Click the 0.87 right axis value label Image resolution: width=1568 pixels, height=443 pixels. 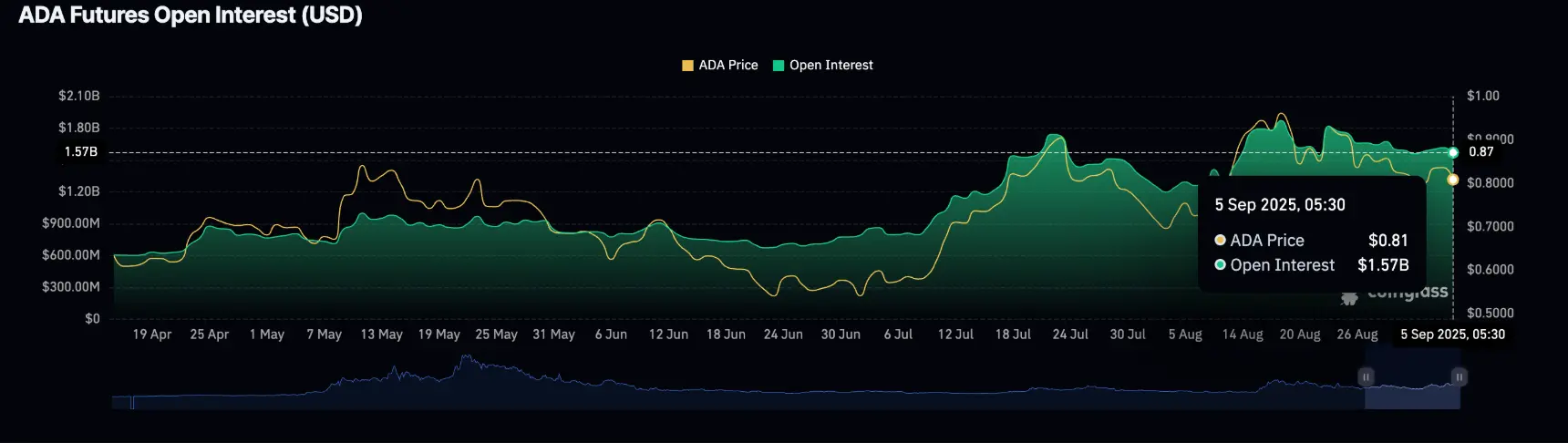[1481, 151]
